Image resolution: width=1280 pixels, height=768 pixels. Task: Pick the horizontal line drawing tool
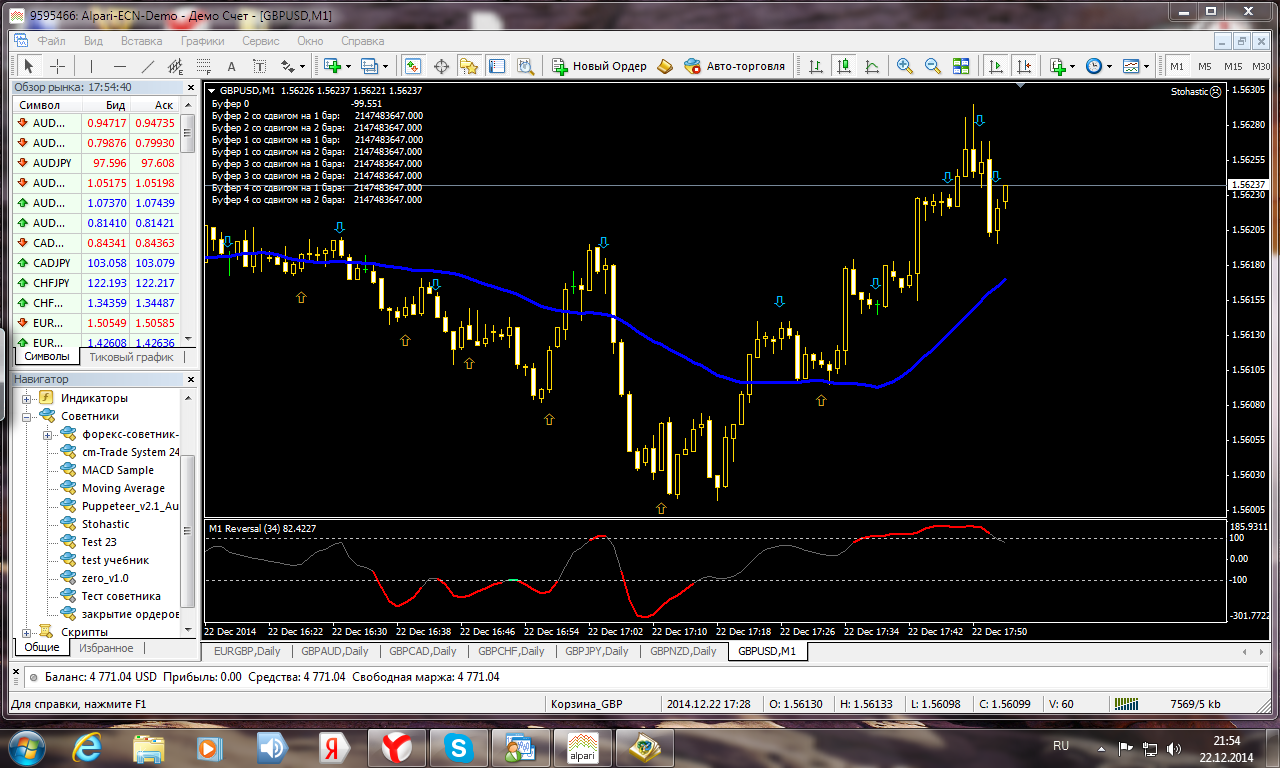pos(120,66)
